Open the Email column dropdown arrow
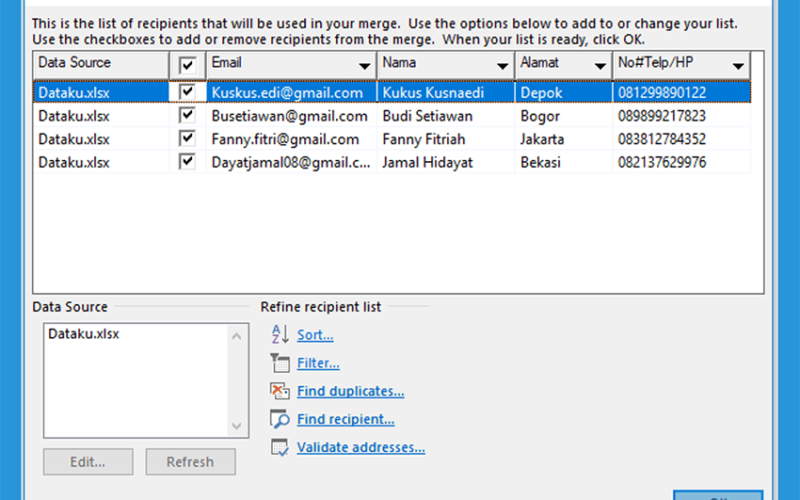800x500 pixels. [364, 66]
